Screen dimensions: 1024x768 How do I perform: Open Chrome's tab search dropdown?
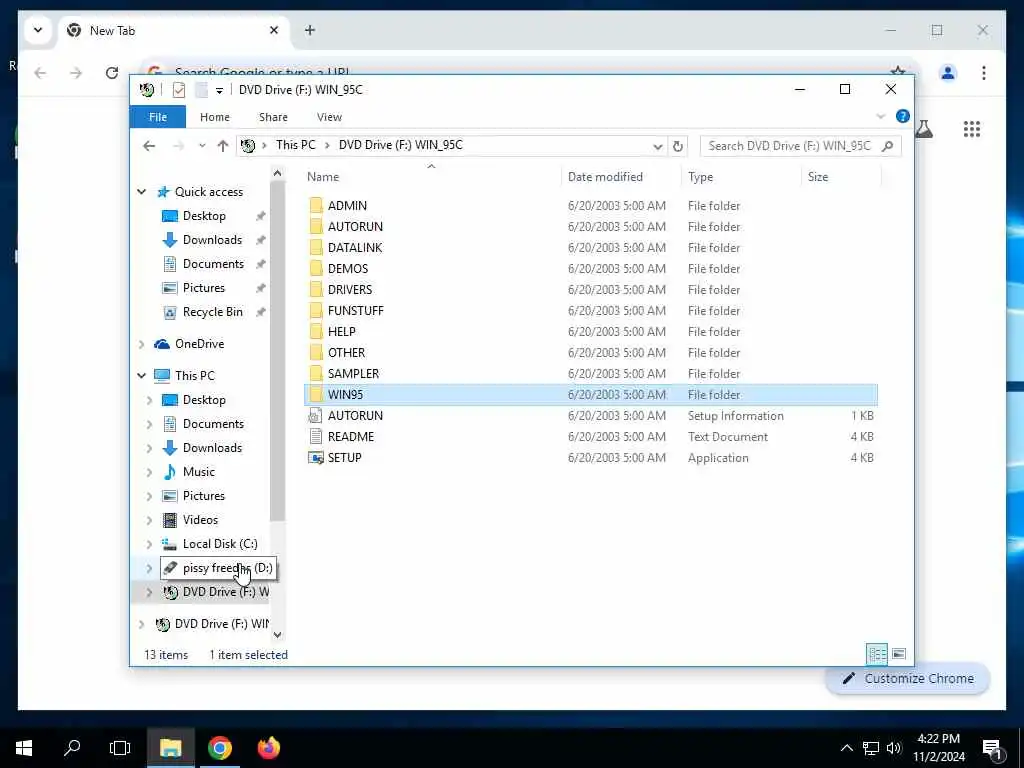38,30
